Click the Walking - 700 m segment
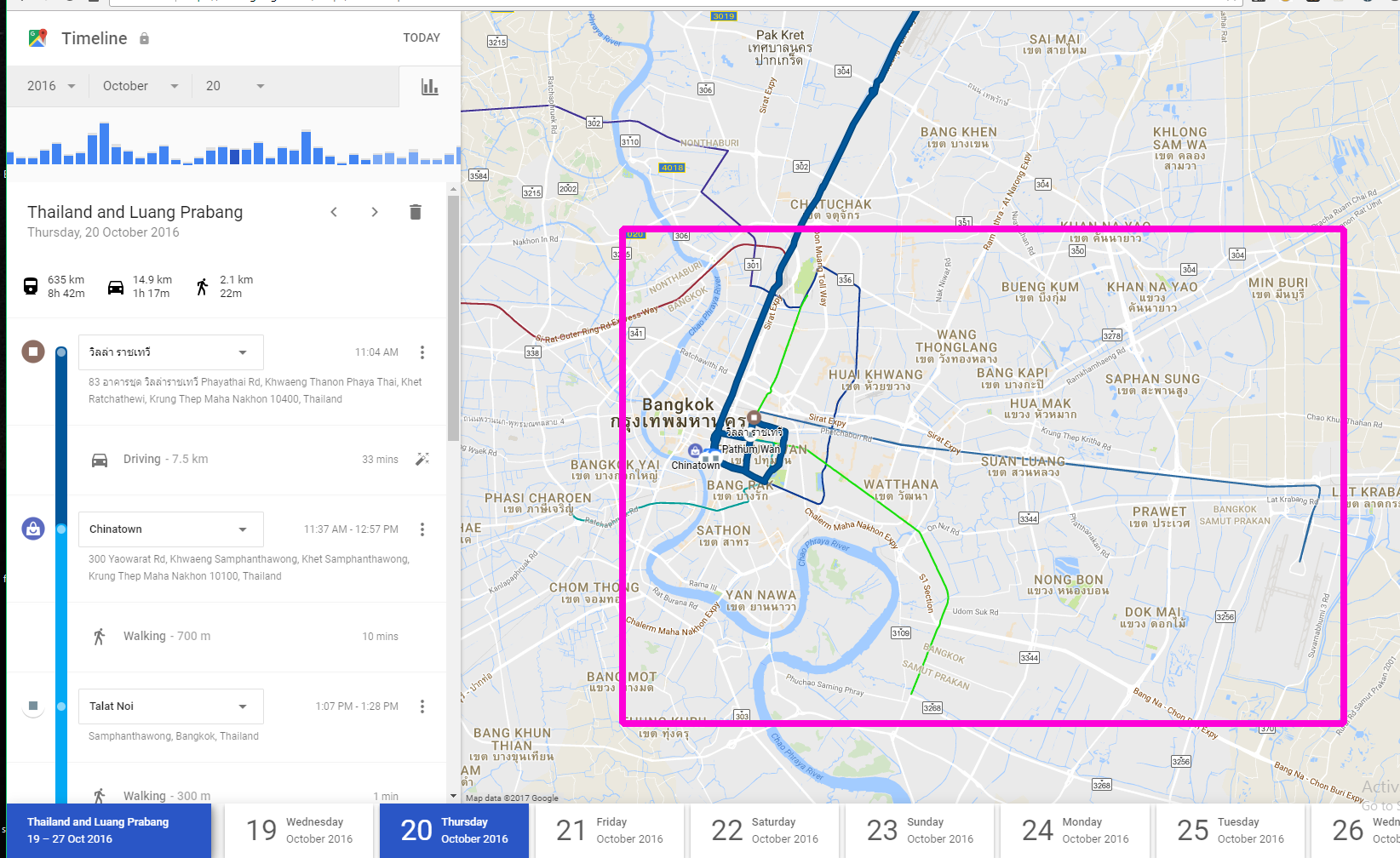The image size is (1400, 858). 226,637
